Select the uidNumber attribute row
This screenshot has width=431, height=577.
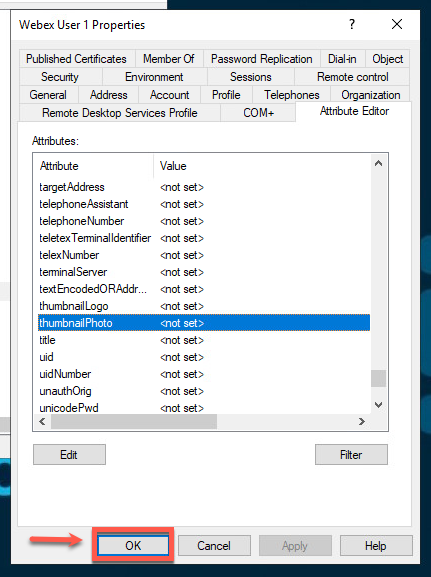(204, 374)
